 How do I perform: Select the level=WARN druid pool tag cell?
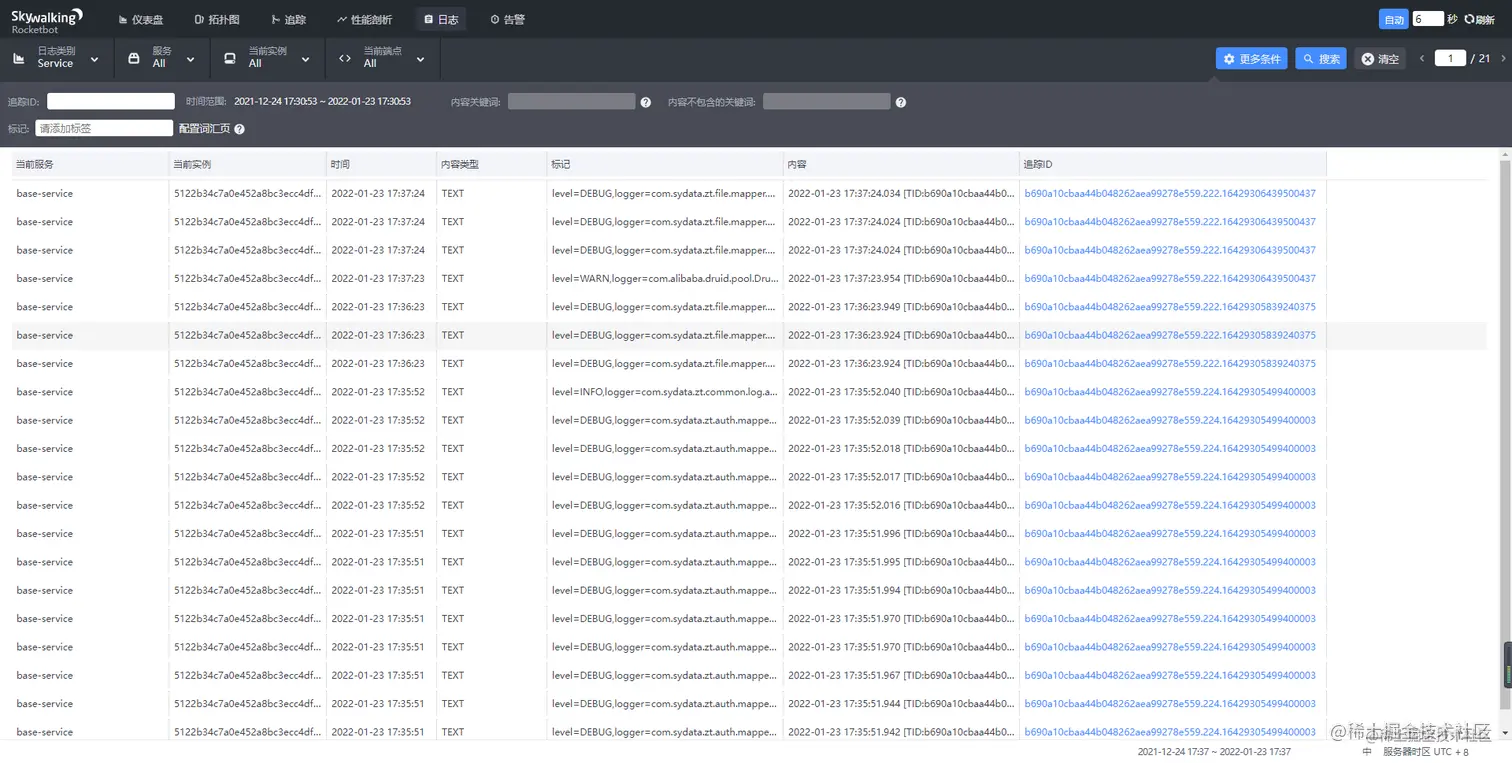(x=664, y=279)
